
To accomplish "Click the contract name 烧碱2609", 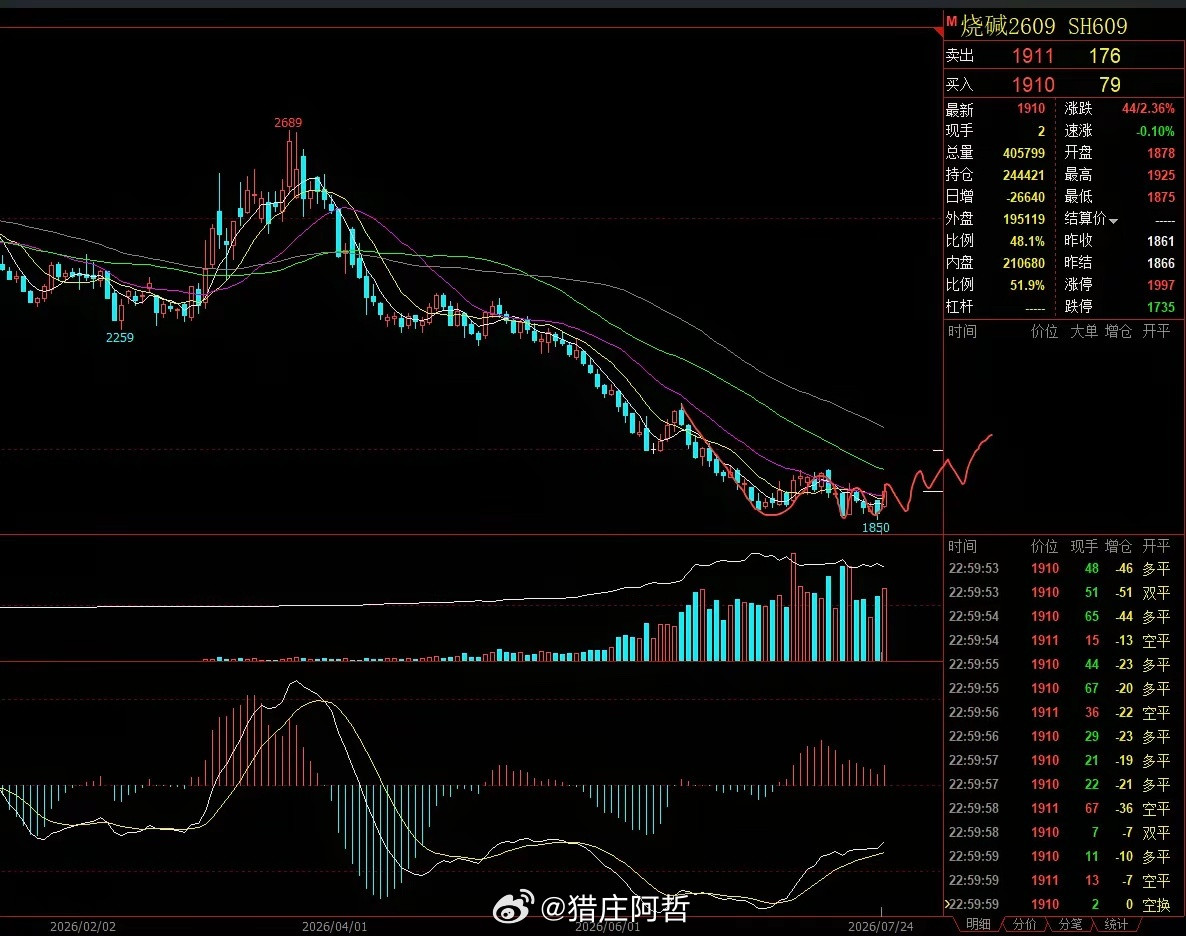I will click(x=1007, y=26).
